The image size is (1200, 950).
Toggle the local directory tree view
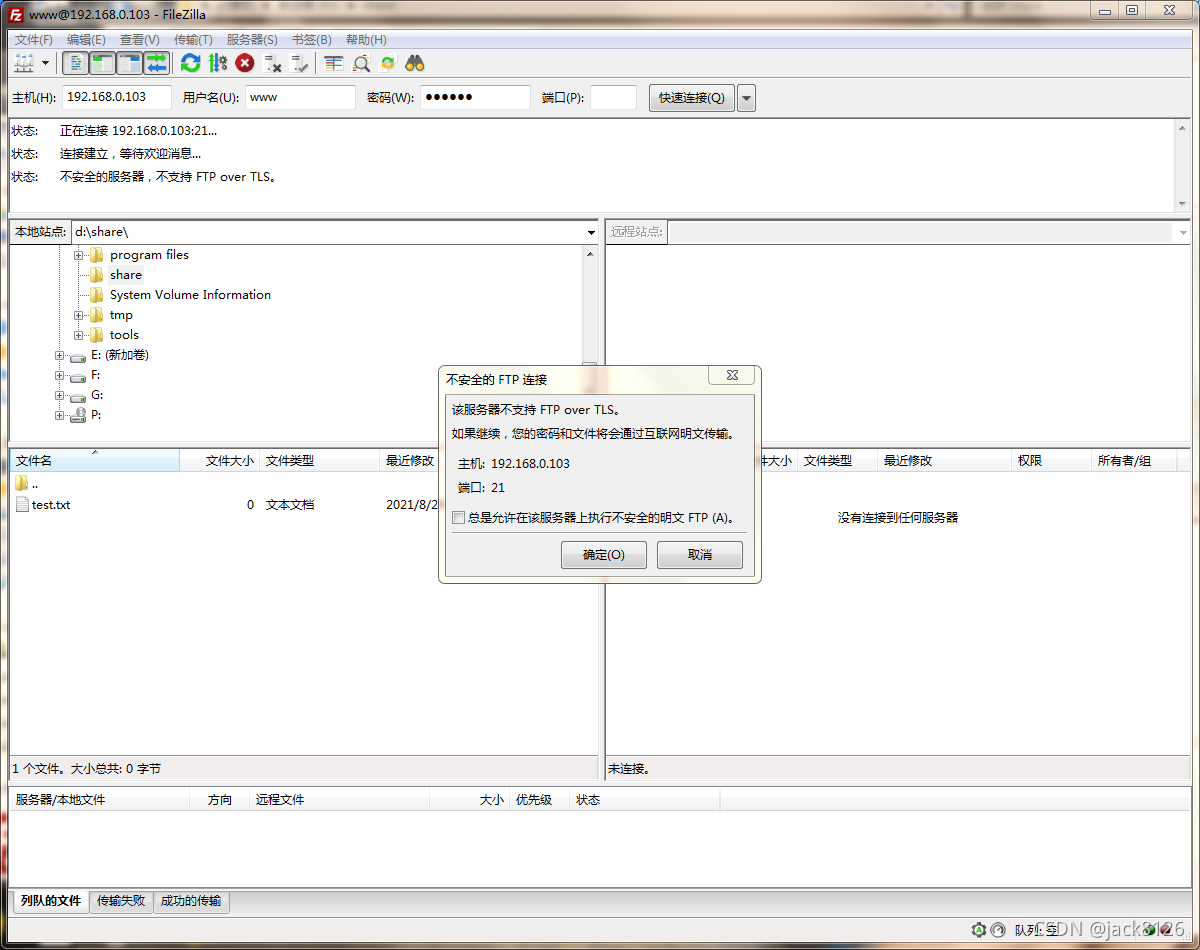pos(103,63)
